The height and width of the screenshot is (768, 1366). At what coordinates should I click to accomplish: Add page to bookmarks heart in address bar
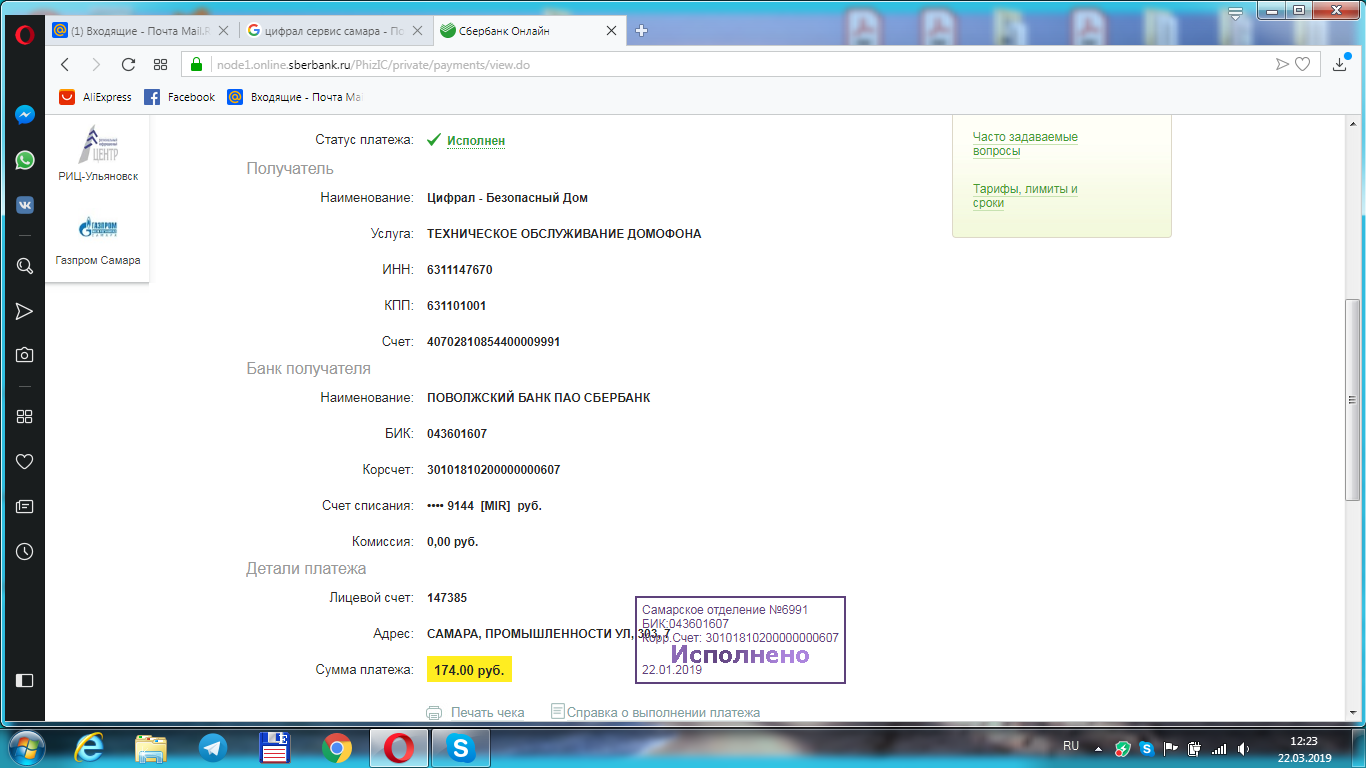[1302, 64]
